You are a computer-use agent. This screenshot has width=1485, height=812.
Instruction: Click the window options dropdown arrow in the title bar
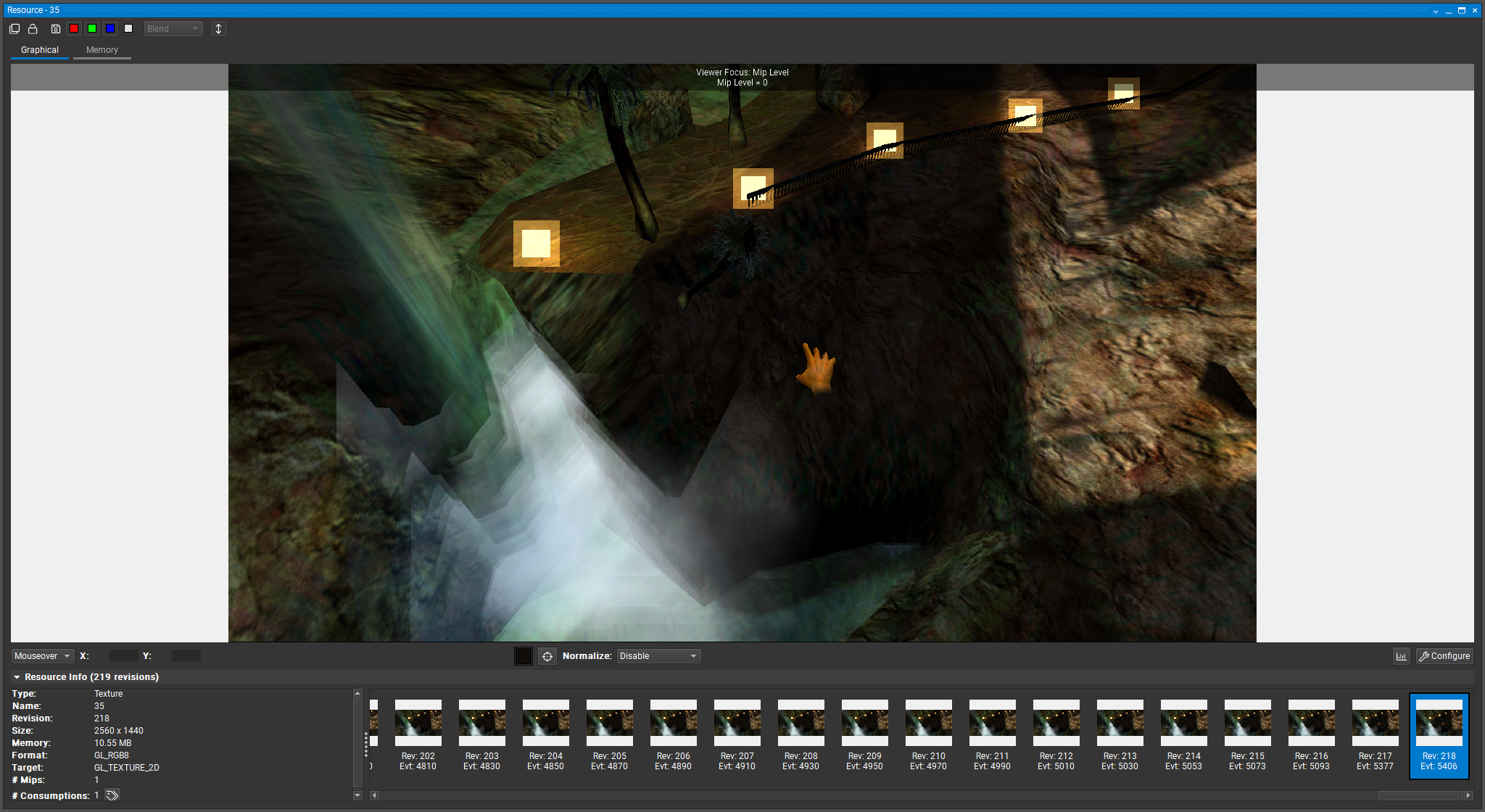coord(1436,11)
